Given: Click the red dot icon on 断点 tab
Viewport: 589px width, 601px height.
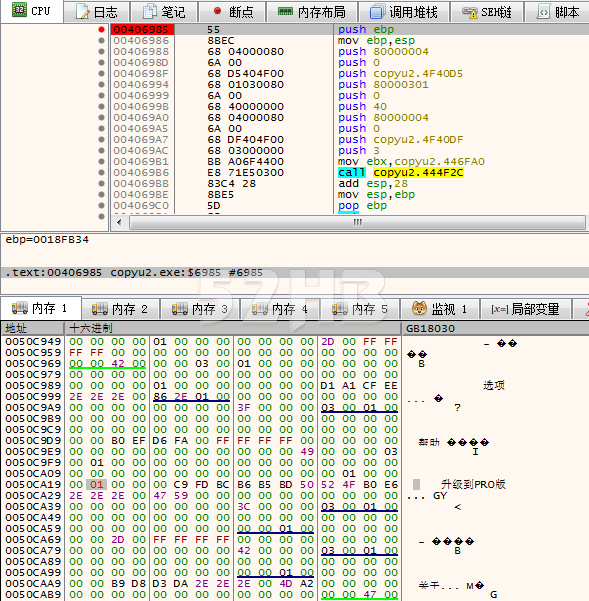Looking at the screenshot, I should (217, 11).
